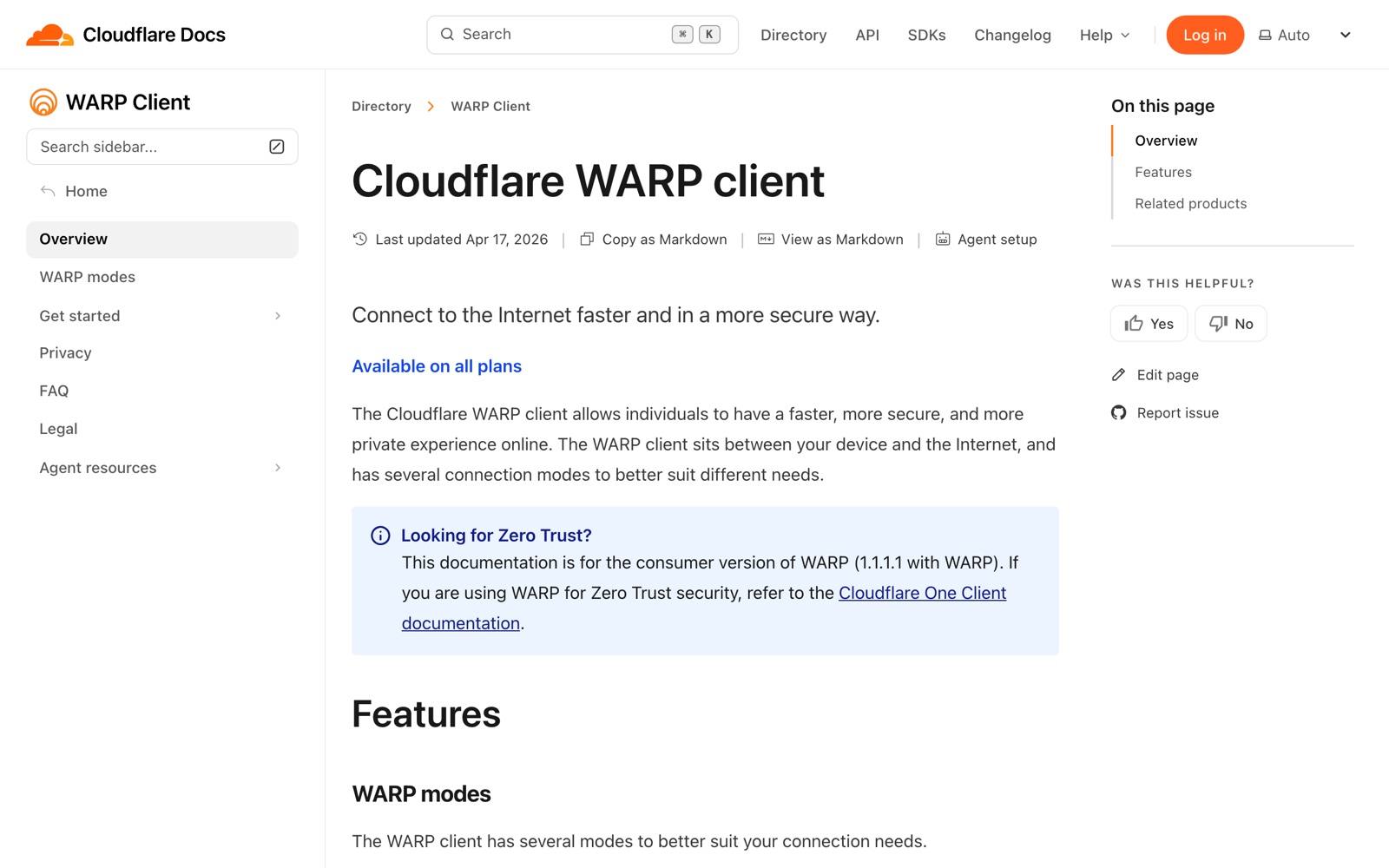Click the WARP Client orange logo icon
1389x868 pixels.
pos(43,102)
